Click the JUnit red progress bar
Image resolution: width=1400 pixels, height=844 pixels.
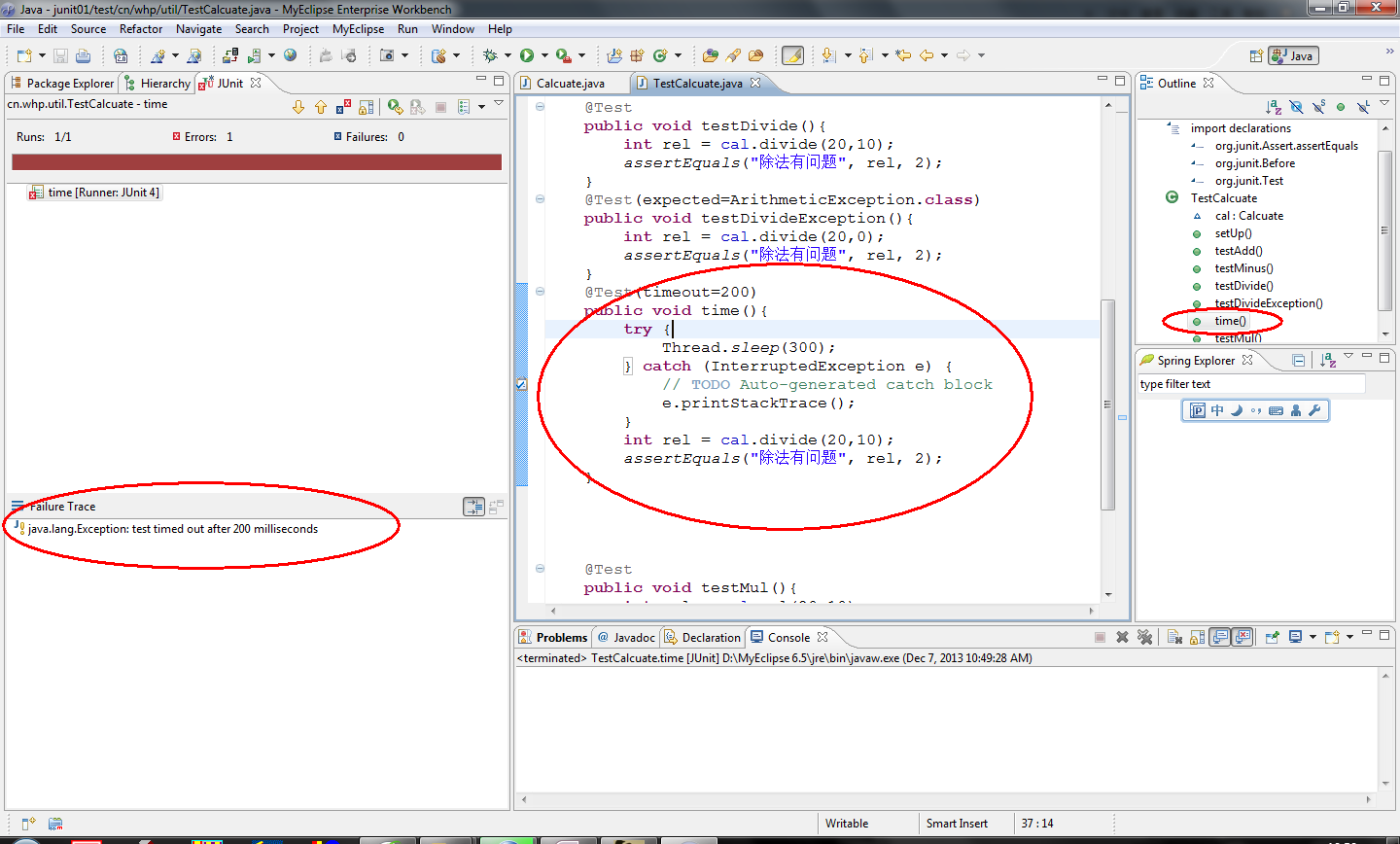pyautogui.click(x=257, y=162)
